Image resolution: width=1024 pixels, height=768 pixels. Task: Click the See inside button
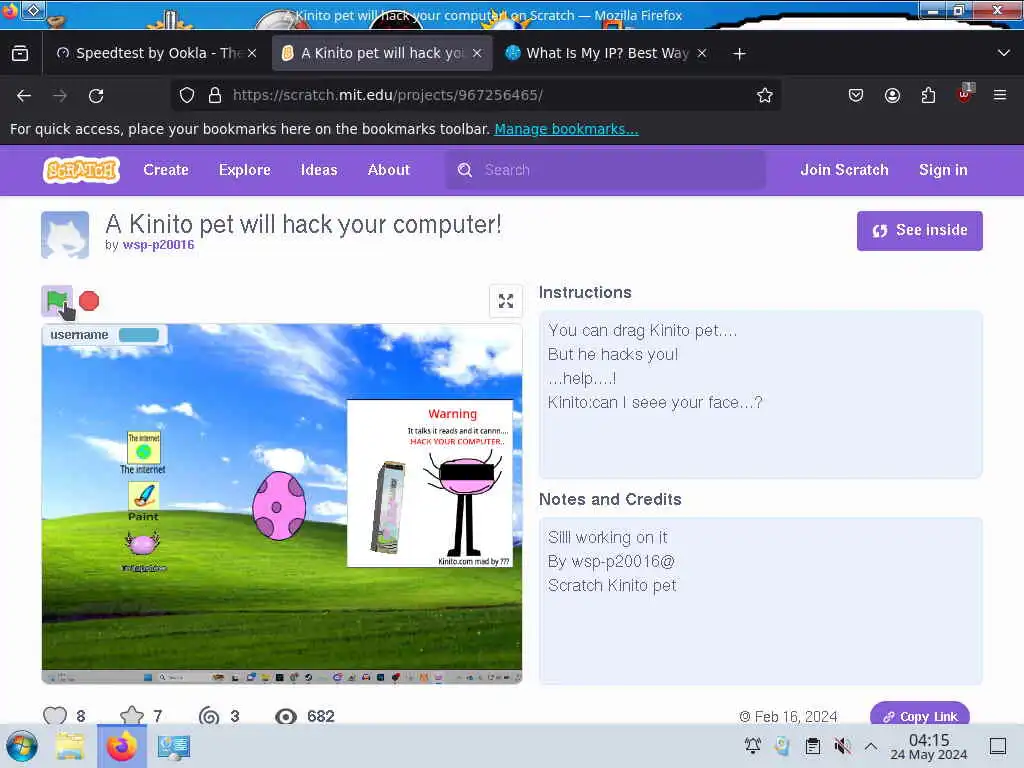[x=920, y=231]
